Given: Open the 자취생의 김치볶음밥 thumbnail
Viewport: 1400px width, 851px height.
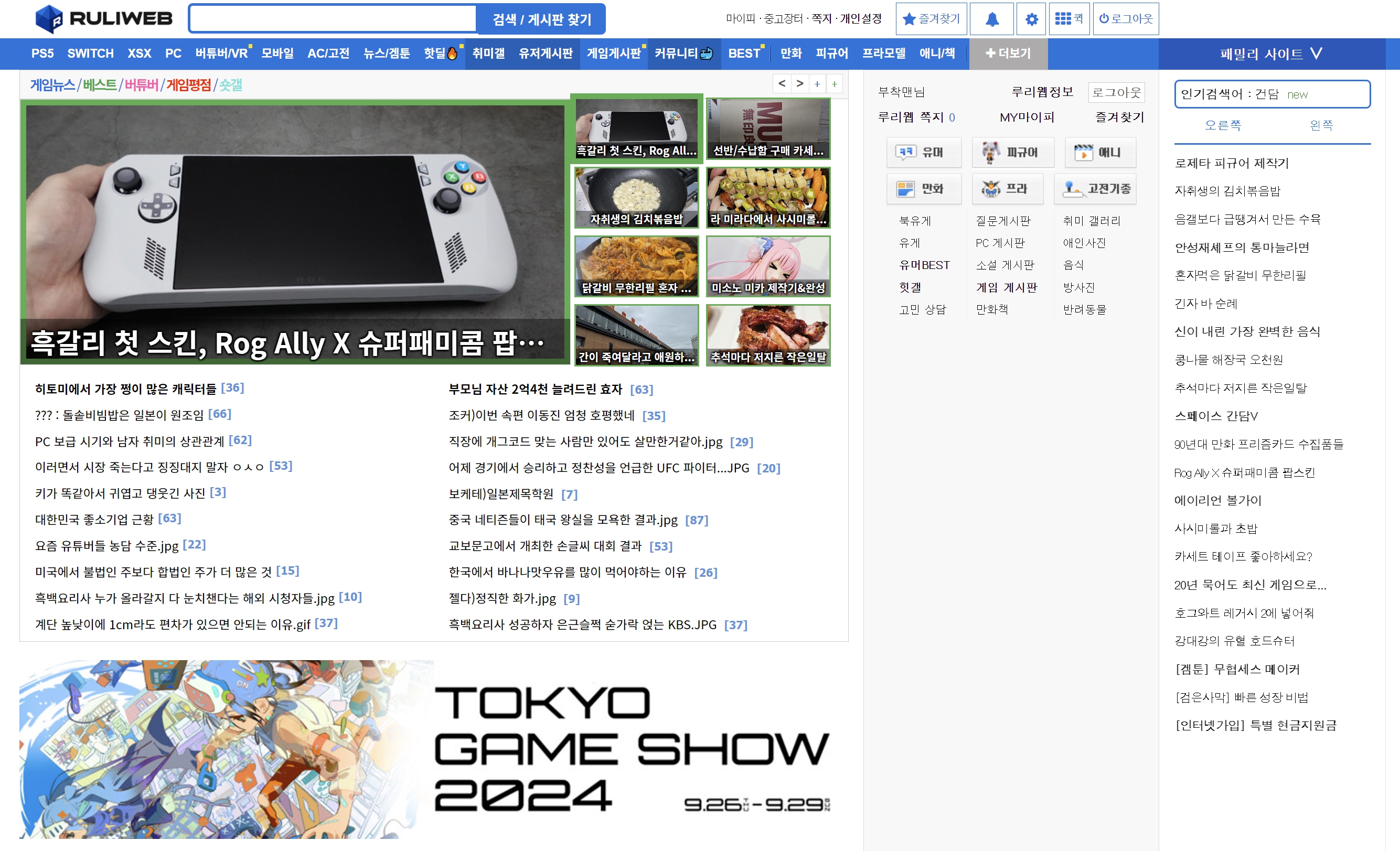Looking at the screenshot, I should coord(636,197).
